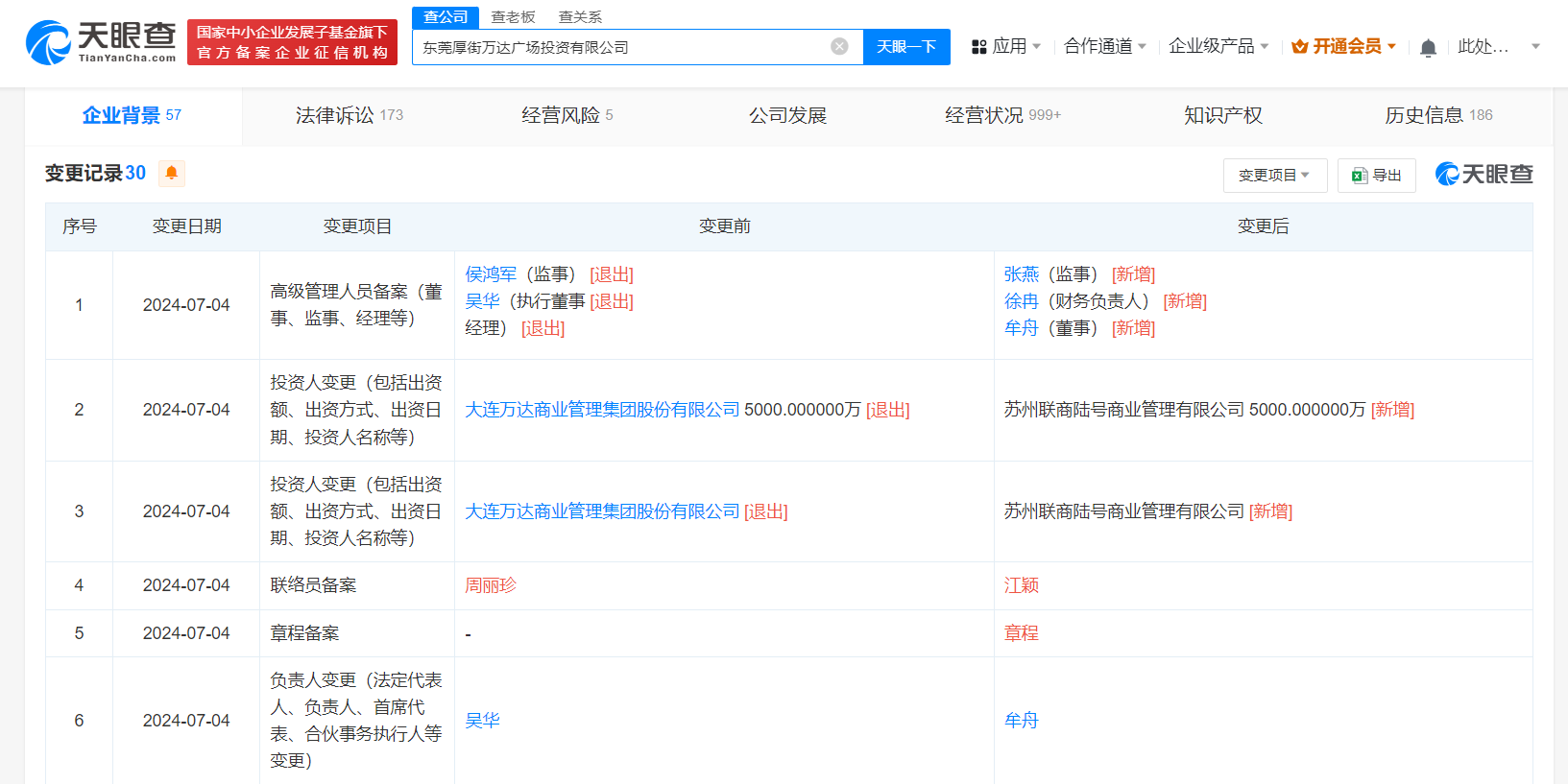Click the 变更后 column header
The image size is (1568, 784).
(x=1264, y=226)
